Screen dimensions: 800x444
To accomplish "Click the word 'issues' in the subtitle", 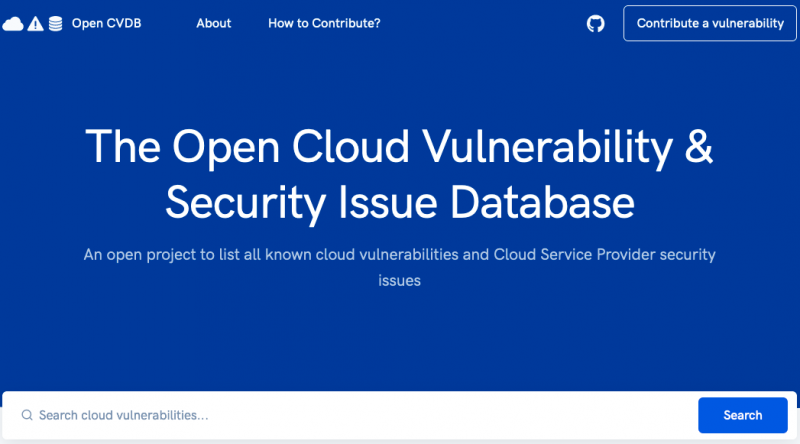I will [x=399, y=281].
